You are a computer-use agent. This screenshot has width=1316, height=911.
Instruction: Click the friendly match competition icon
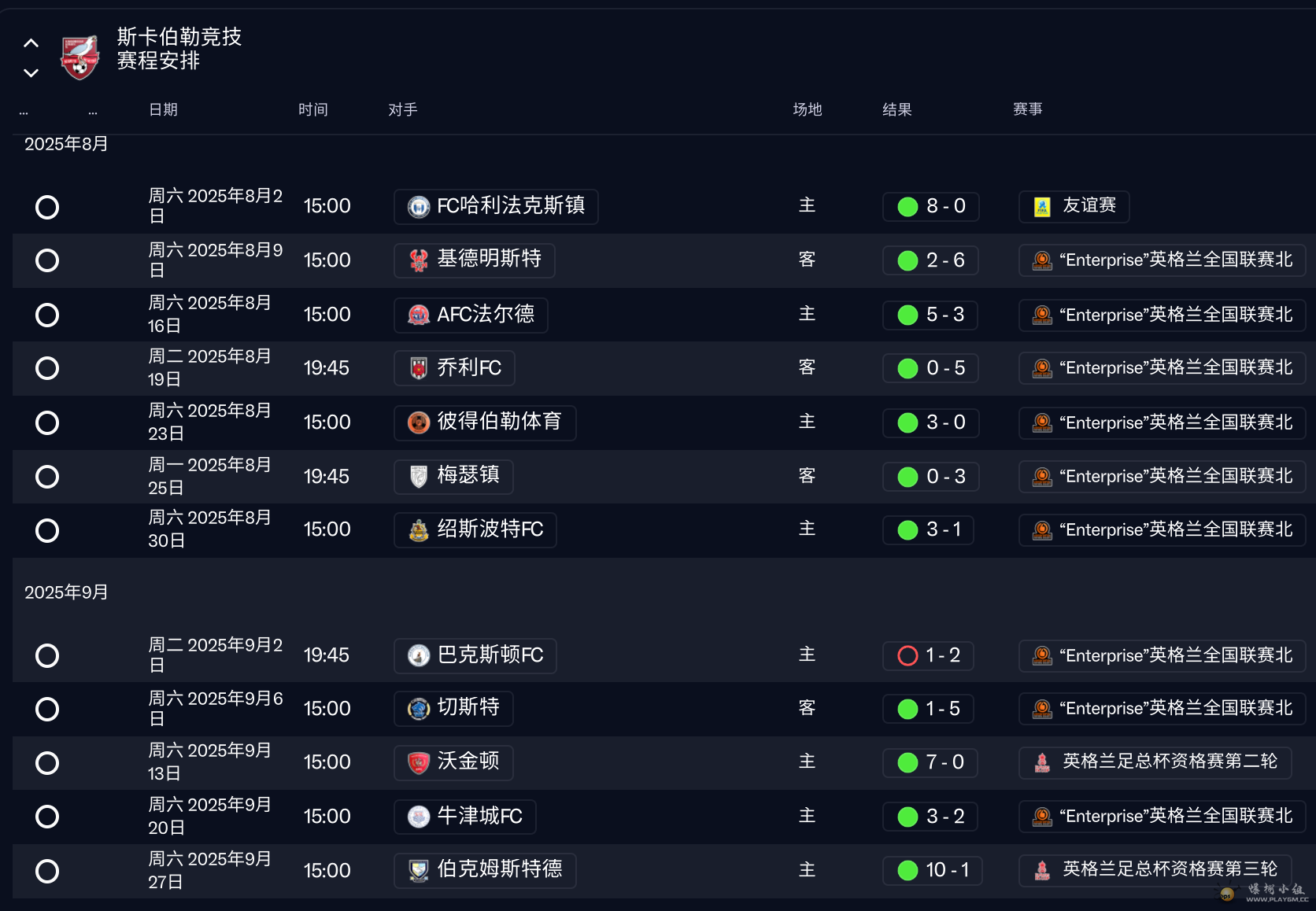tap(1042, 207)
